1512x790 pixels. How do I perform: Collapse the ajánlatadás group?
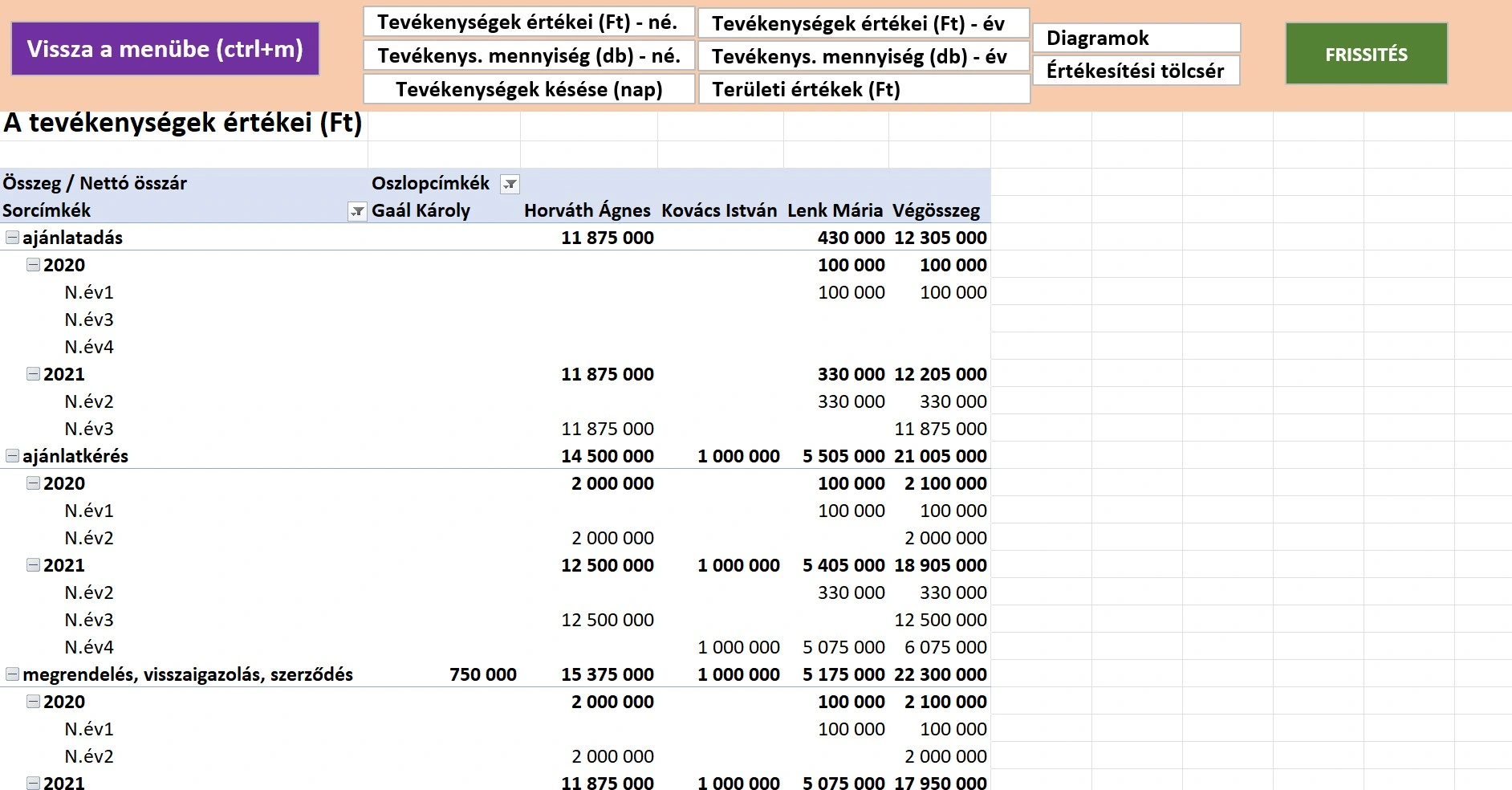pyautogui.click(x=12, y=238)
